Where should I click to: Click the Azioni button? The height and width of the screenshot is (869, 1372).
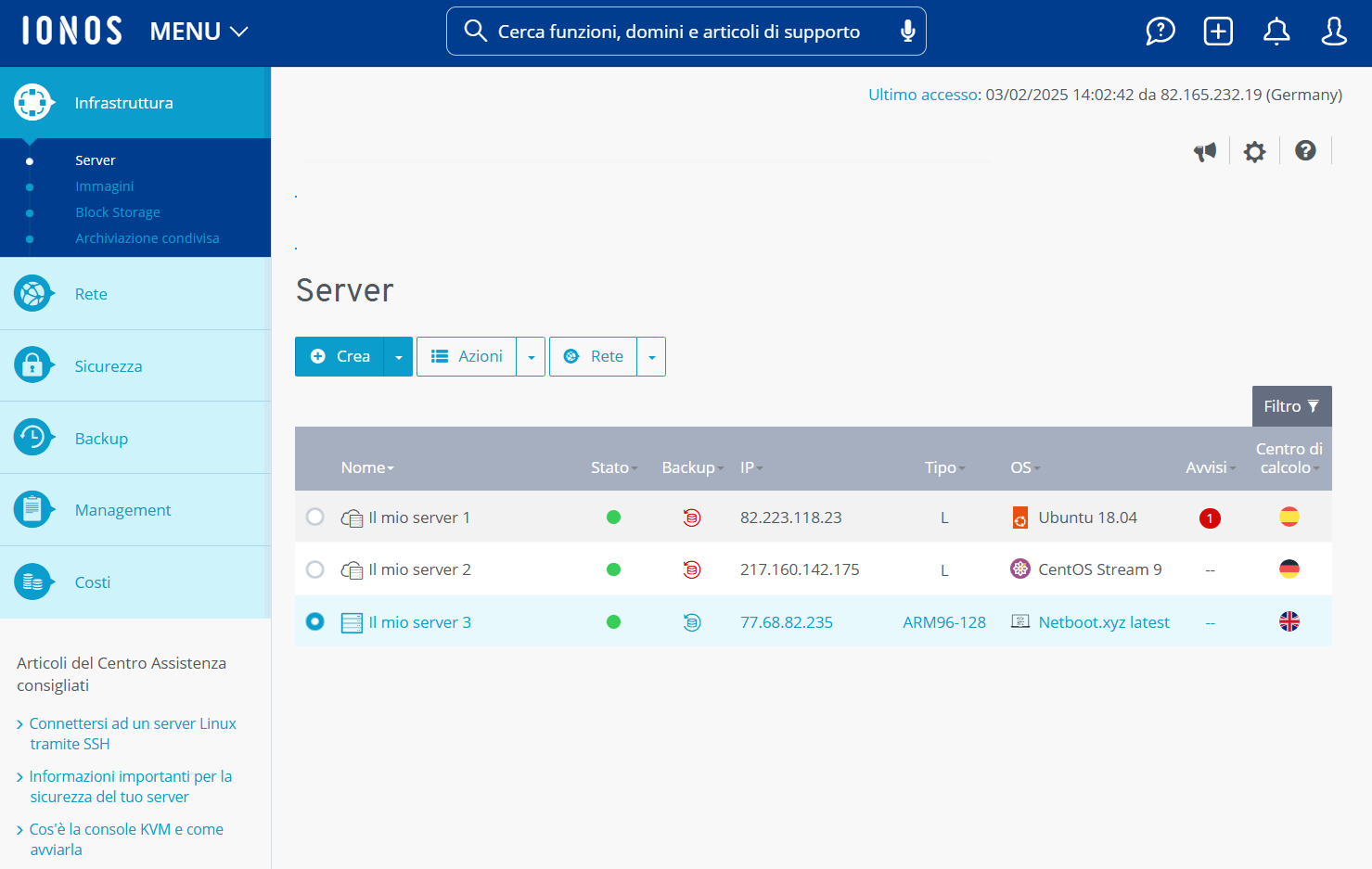[x=467, y=356]
